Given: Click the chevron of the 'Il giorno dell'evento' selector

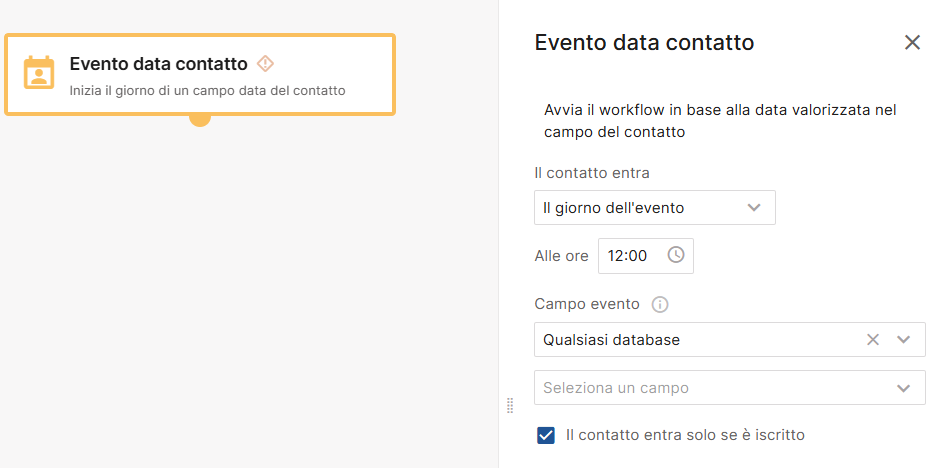Looking at the screenshot, I should pos(754,208).
